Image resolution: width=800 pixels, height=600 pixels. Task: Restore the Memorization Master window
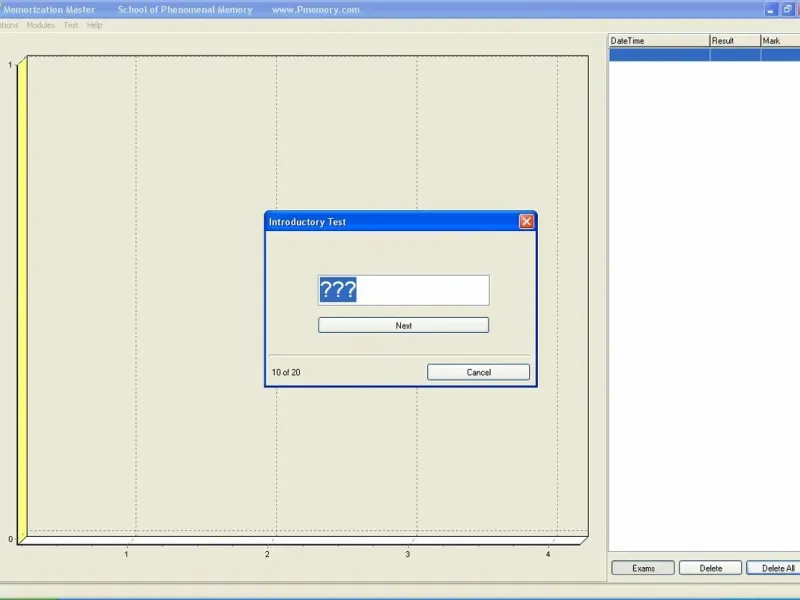click(787, 9)
